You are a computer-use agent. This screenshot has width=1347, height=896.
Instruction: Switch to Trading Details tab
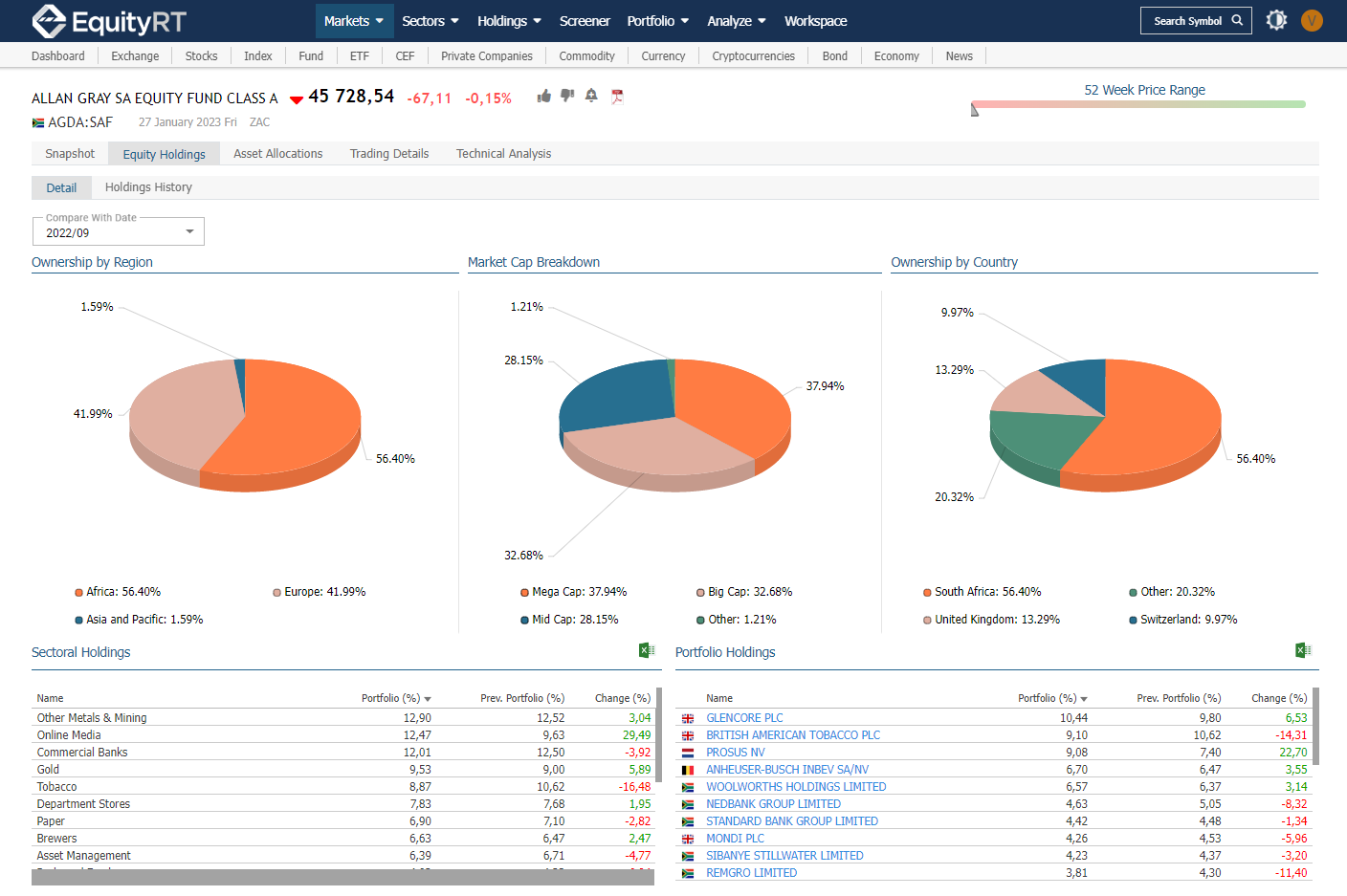(x=389, y=154)
